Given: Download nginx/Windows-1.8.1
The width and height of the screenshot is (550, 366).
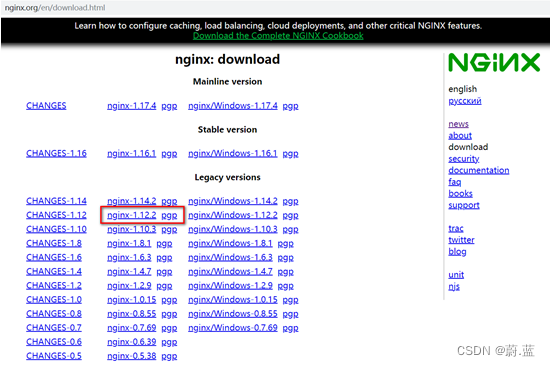Looking at the screenshot, I should (x=230, y=243).
